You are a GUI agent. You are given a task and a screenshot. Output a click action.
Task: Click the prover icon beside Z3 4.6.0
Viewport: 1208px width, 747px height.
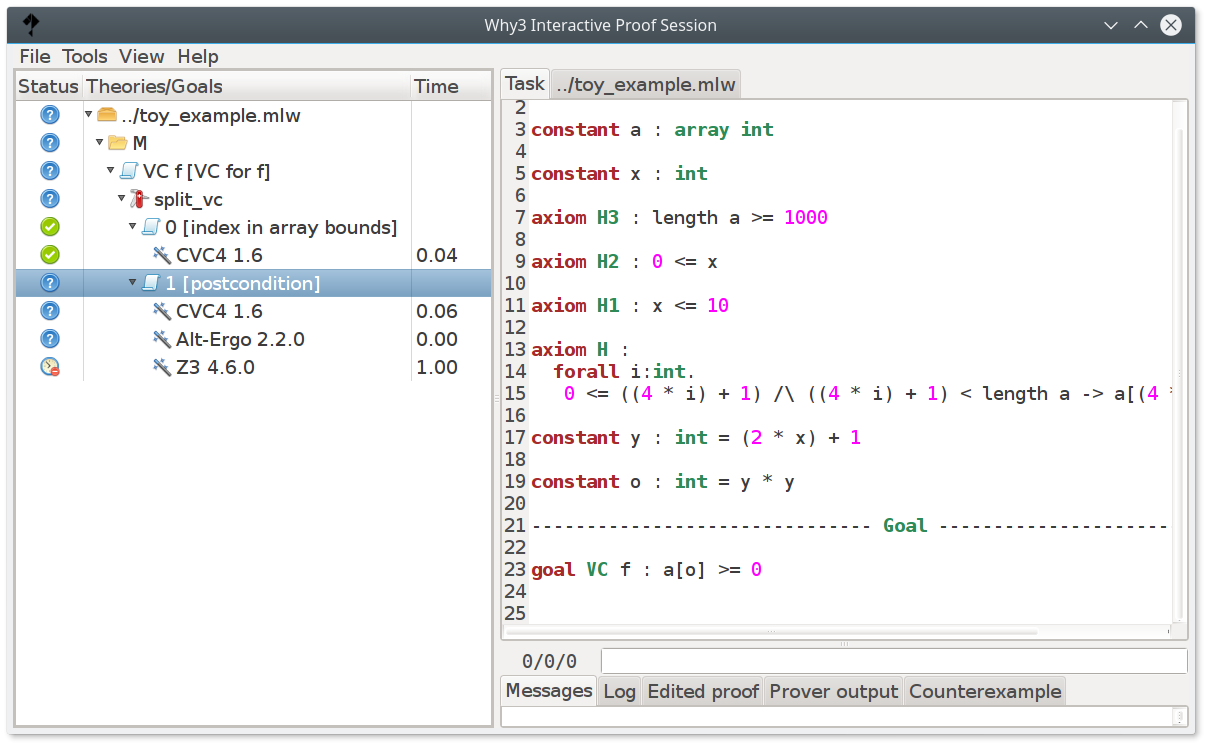click(x=162, y=367)
